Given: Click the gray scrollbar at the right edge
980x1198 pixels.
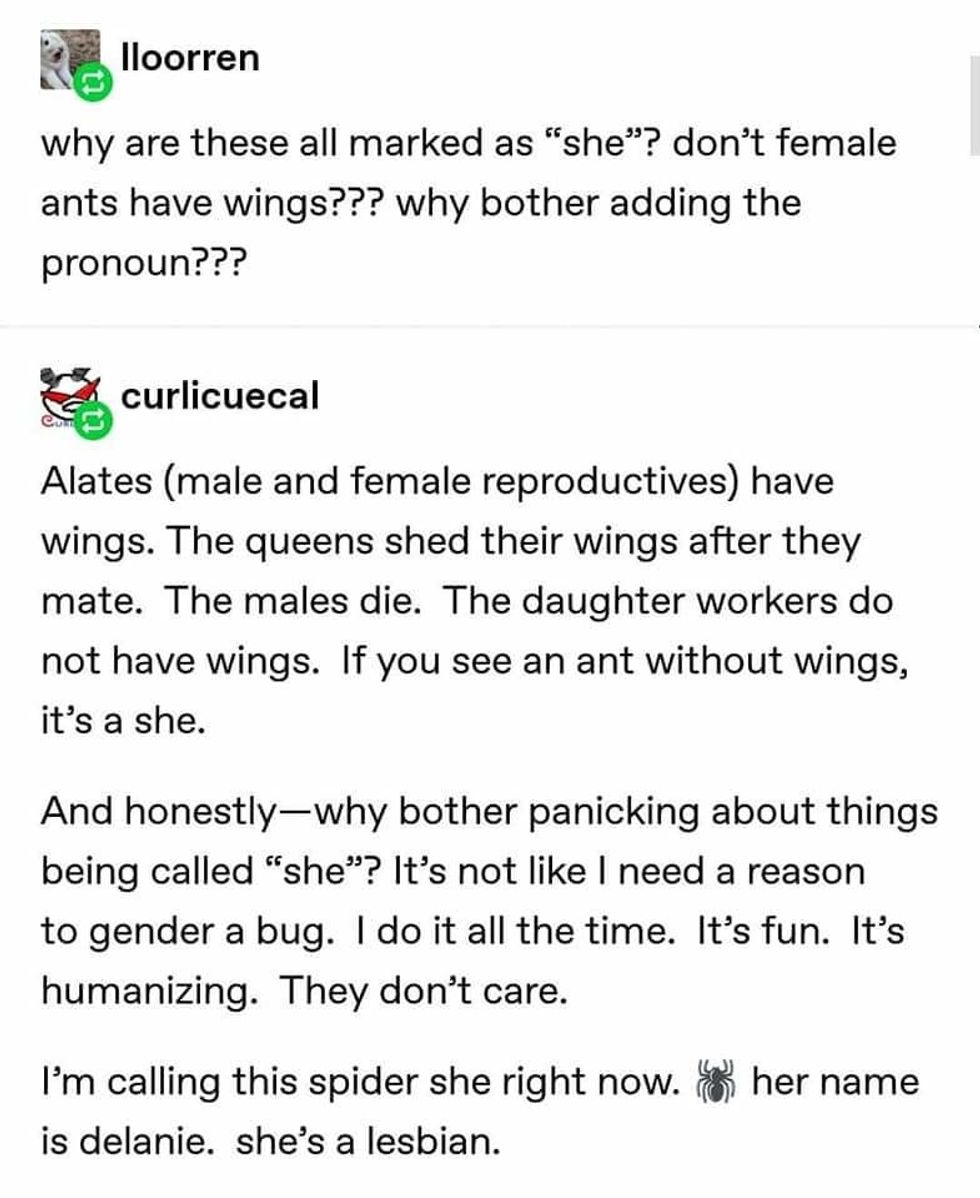Looking at the screenshot, I should click(974, 118).
